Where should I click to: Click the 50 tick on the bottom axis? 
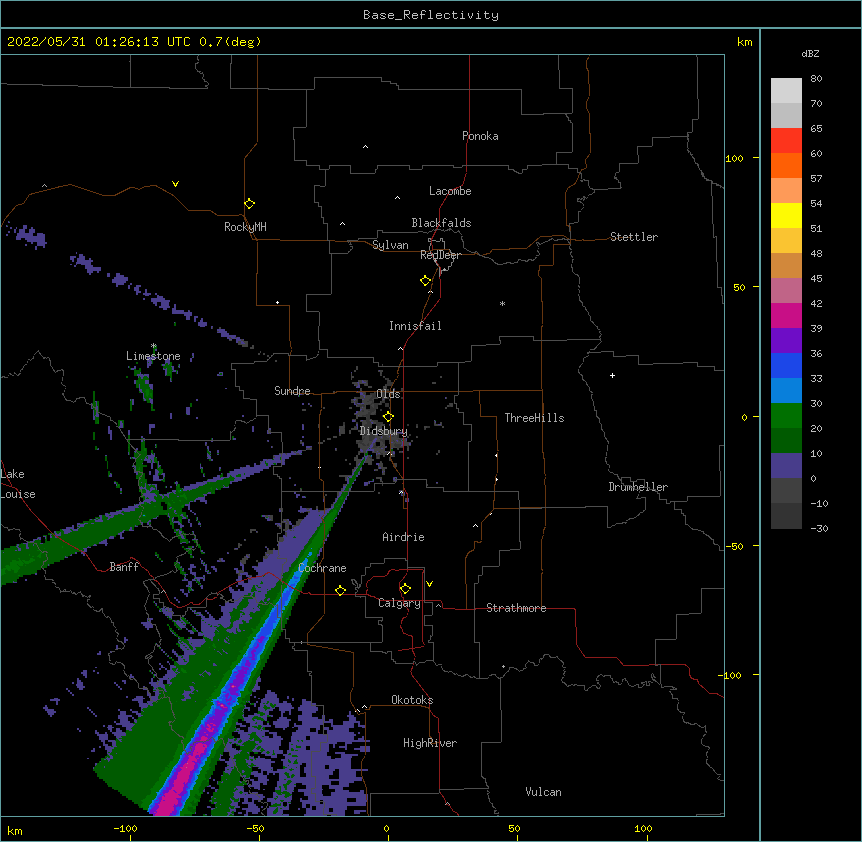(514, 828)
